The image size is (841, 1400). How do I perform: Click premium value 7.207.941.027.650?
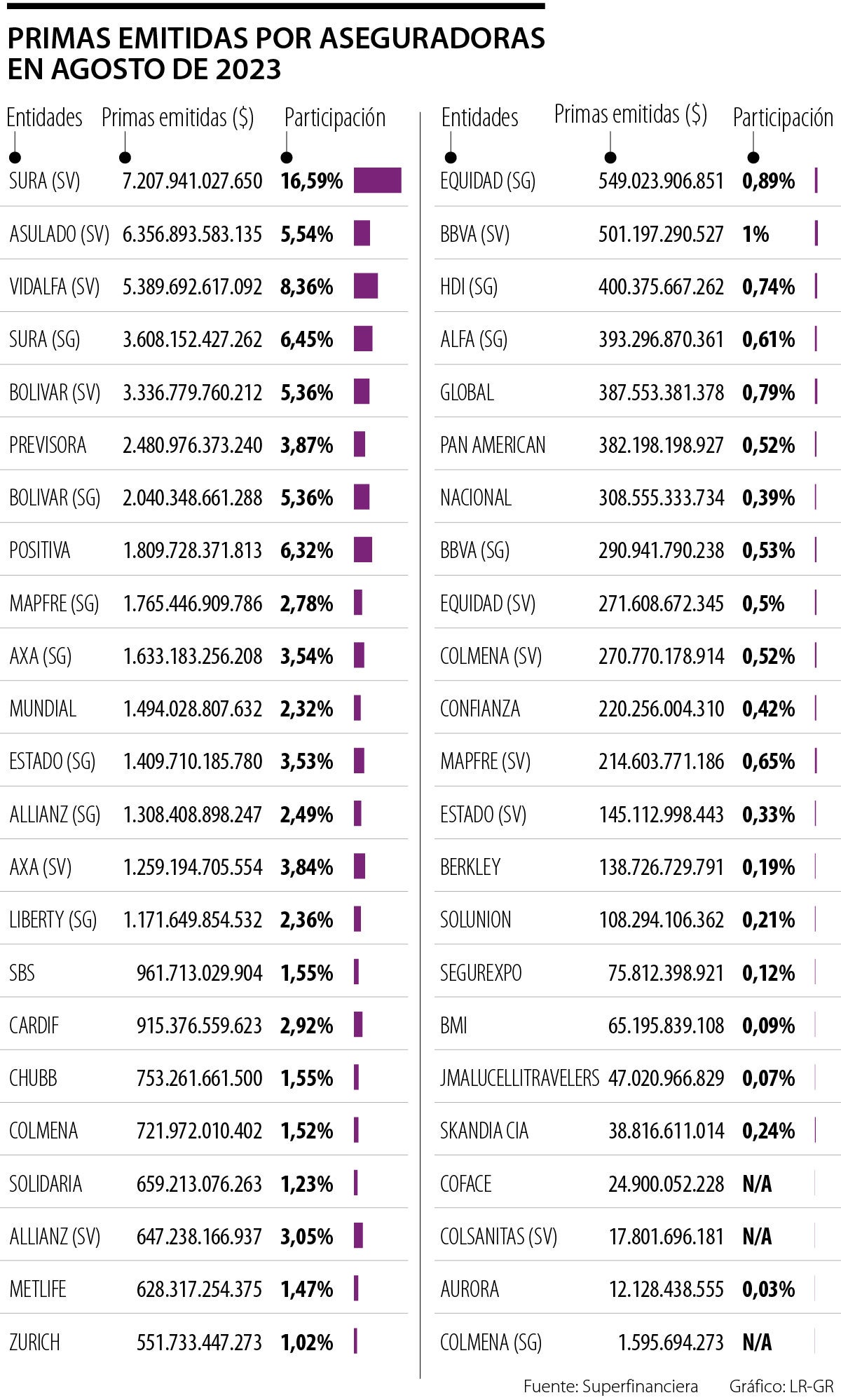pos(192,181)
